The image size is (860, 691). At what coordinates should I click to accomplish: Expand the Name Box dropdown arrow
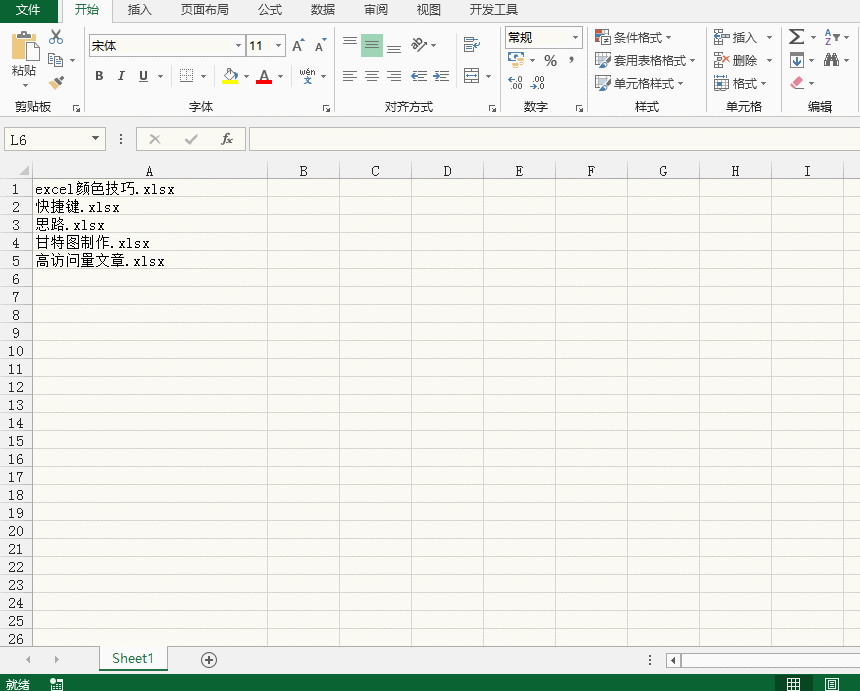[95, 139]
